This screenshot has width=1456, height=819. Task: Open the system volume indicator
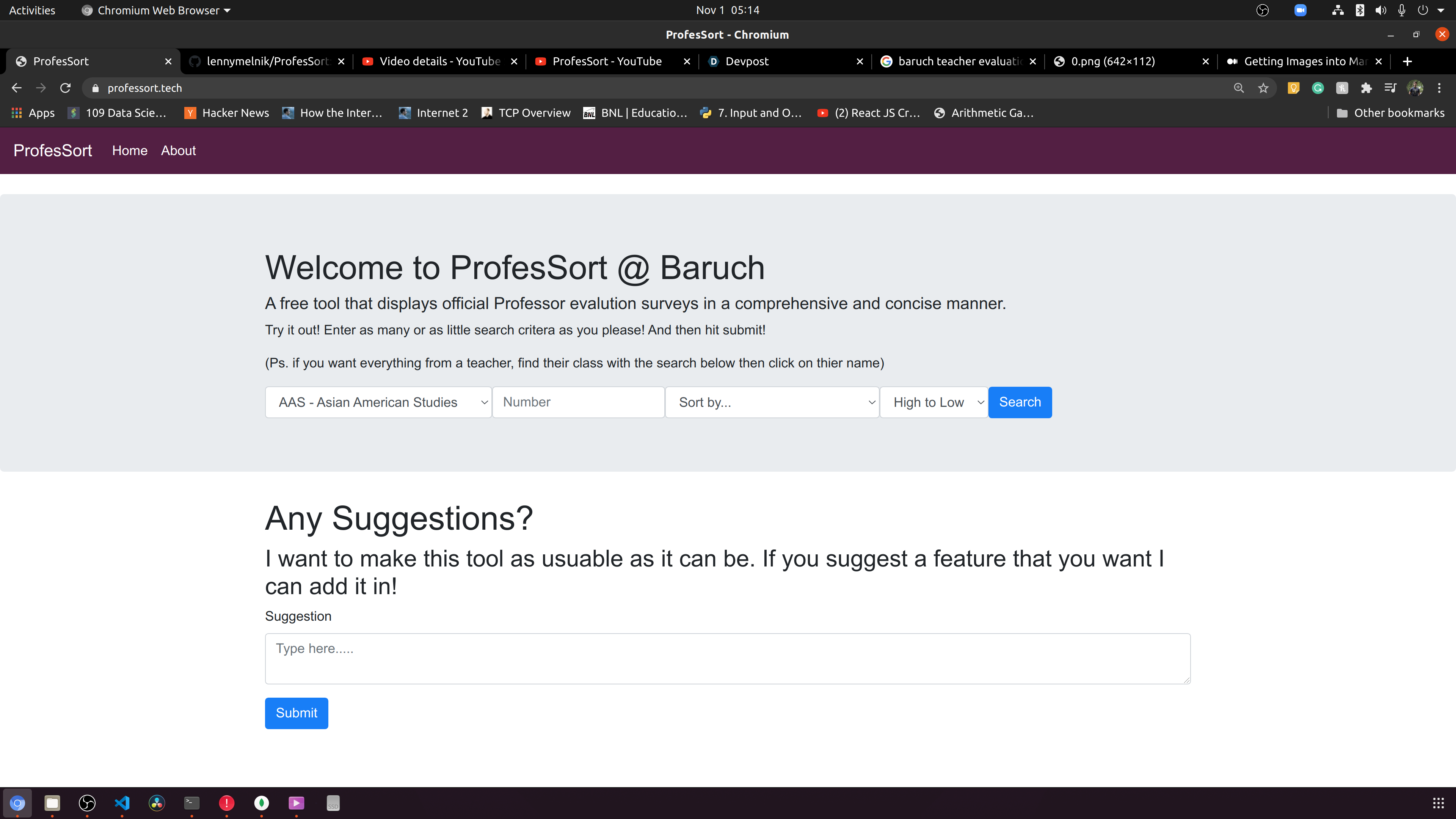pos(1380,10)
